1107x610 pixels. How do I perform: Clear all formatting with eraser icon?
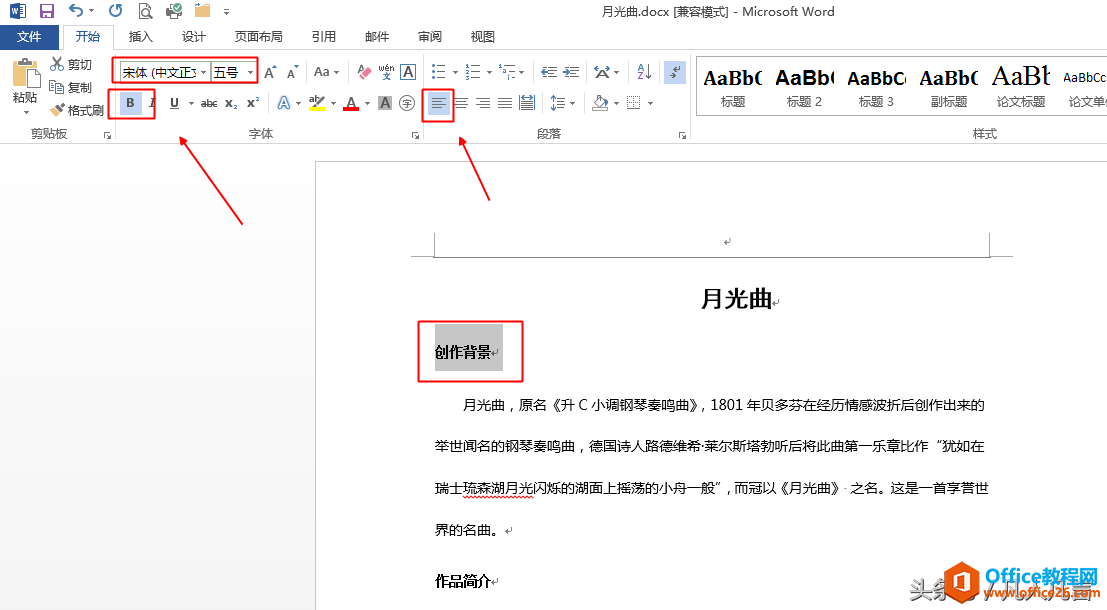click(364, 72)
